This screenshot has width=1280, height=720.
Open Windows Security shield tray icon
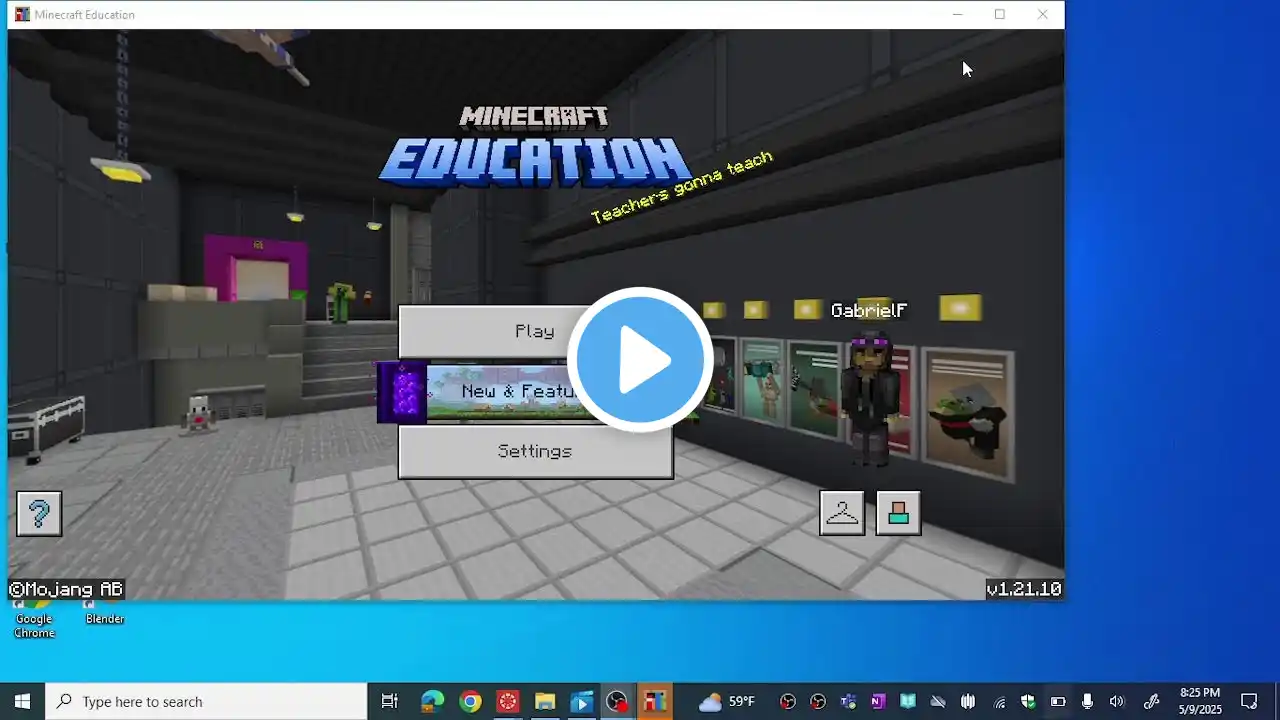pos(1028,701)
